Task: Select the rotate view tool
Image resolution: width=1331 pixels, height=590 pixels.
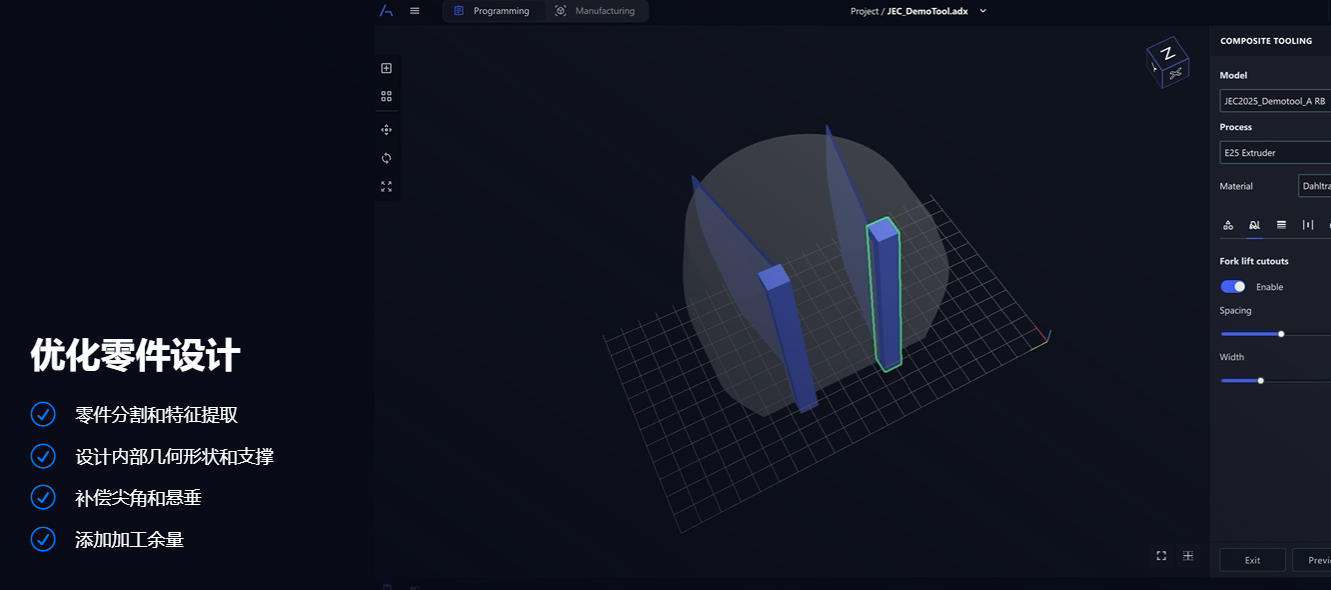Action: click(x=386, y=158)
